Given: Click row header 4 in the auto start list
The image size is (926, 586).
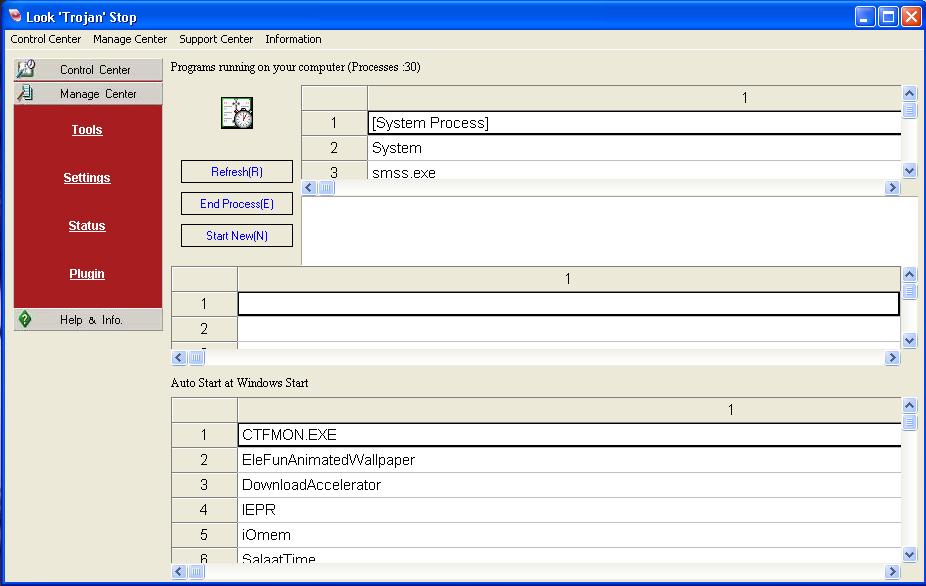Looking at the screenshot, I should tap(204, 509).
